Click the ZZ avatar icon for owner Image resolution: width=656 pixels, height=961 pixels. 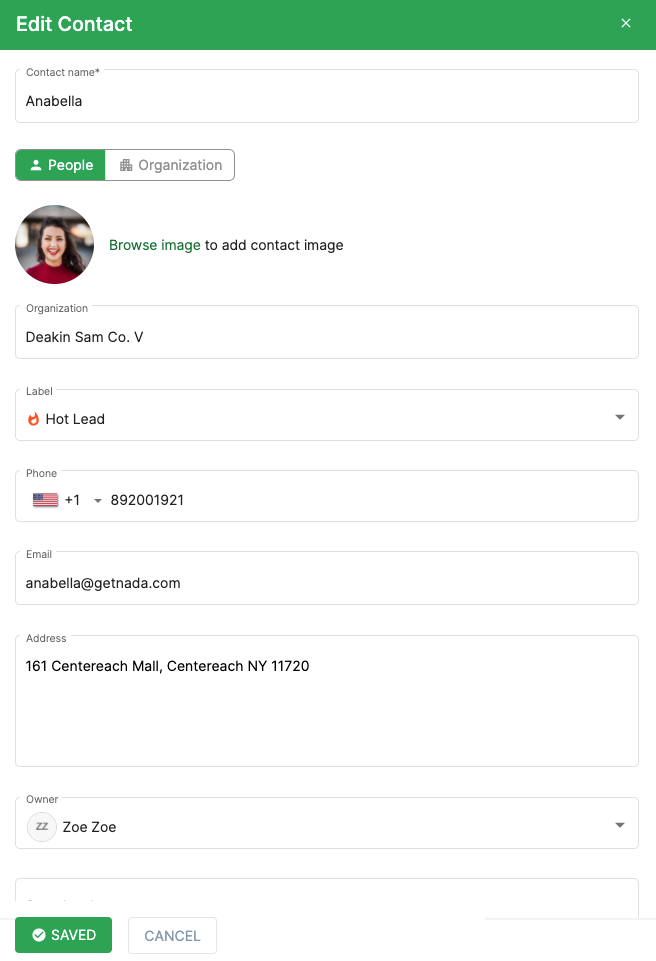[42, 827]
